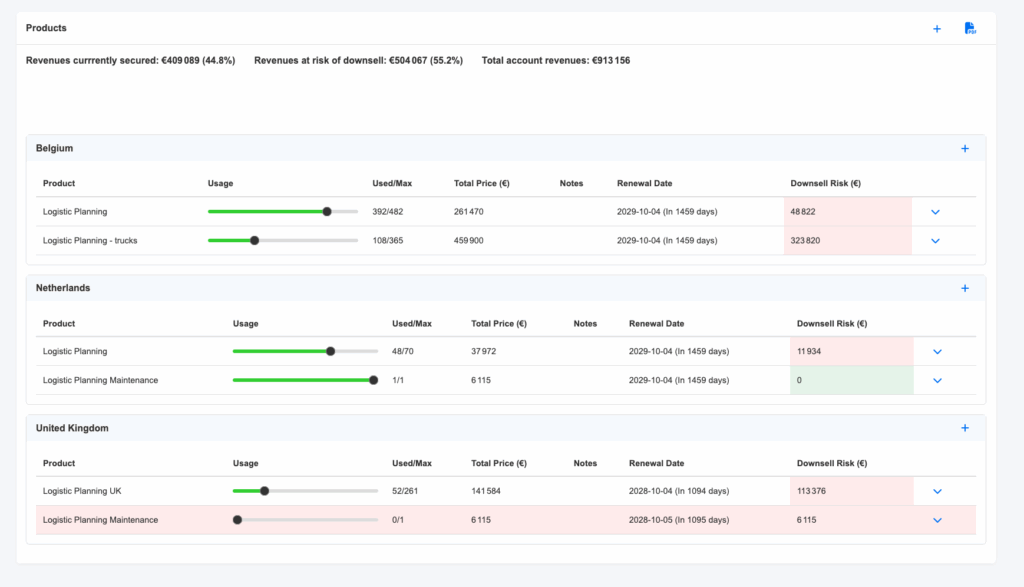Click the PDF export icon
Image resolution: width=1024 pixels, height=587 pixels.
coord(969,29)
